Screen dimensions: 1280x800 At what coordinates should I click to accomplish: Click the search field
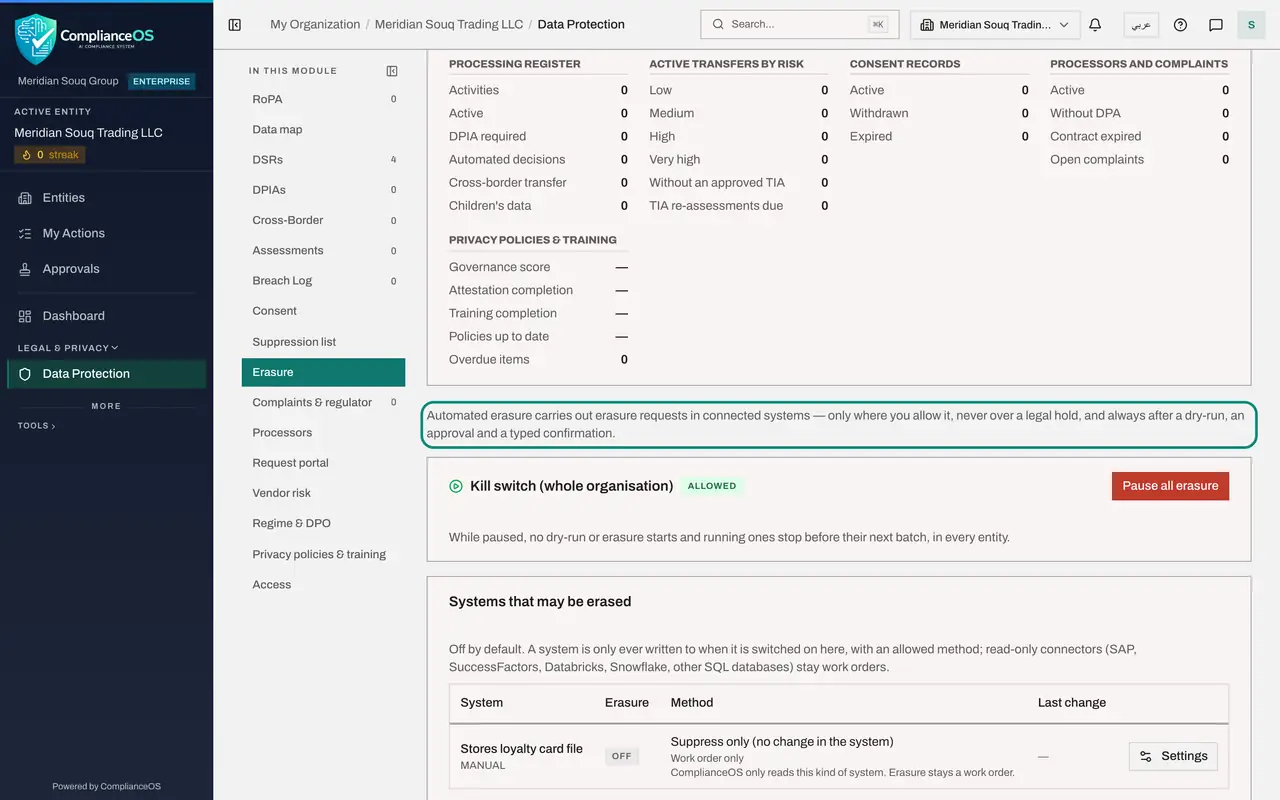pyautogui.click(x=800, y=24)
